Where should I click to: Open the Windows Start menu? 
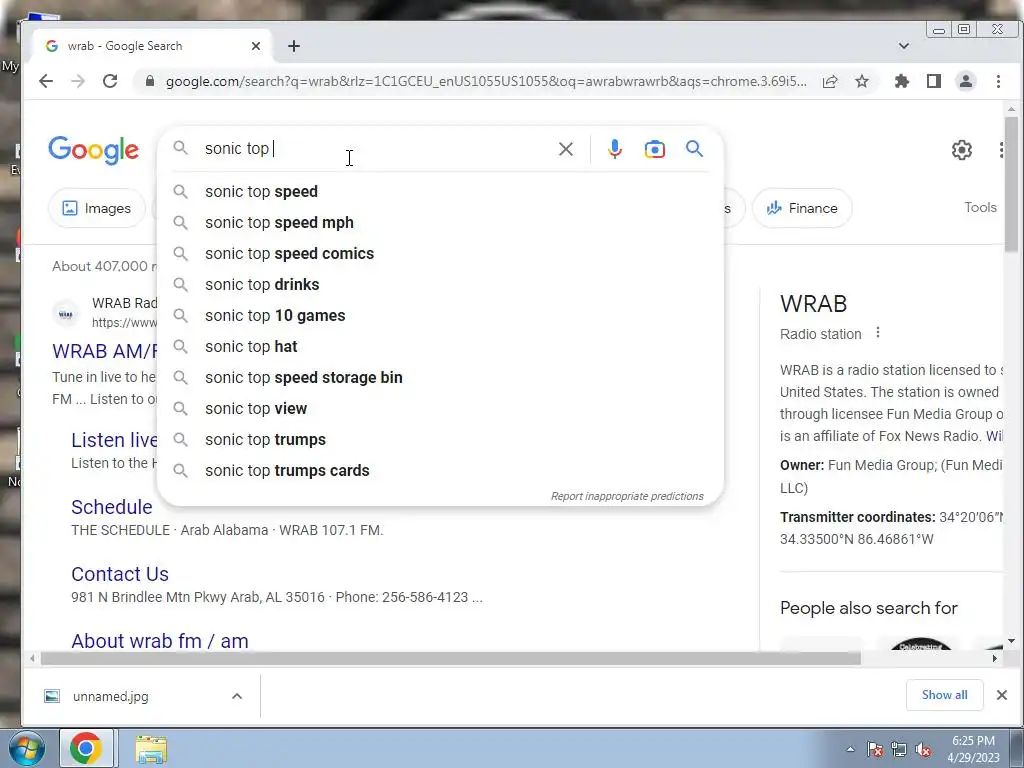click(x=27, y=748)
